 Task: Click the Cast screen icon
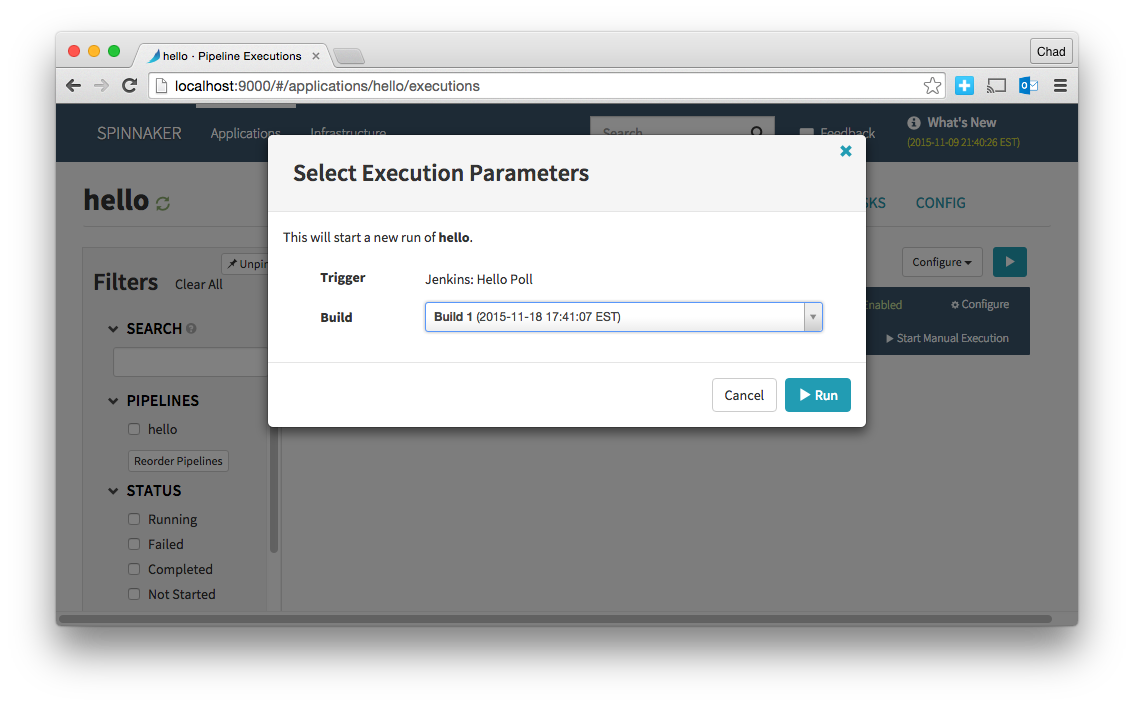click(x=996, y=86)
